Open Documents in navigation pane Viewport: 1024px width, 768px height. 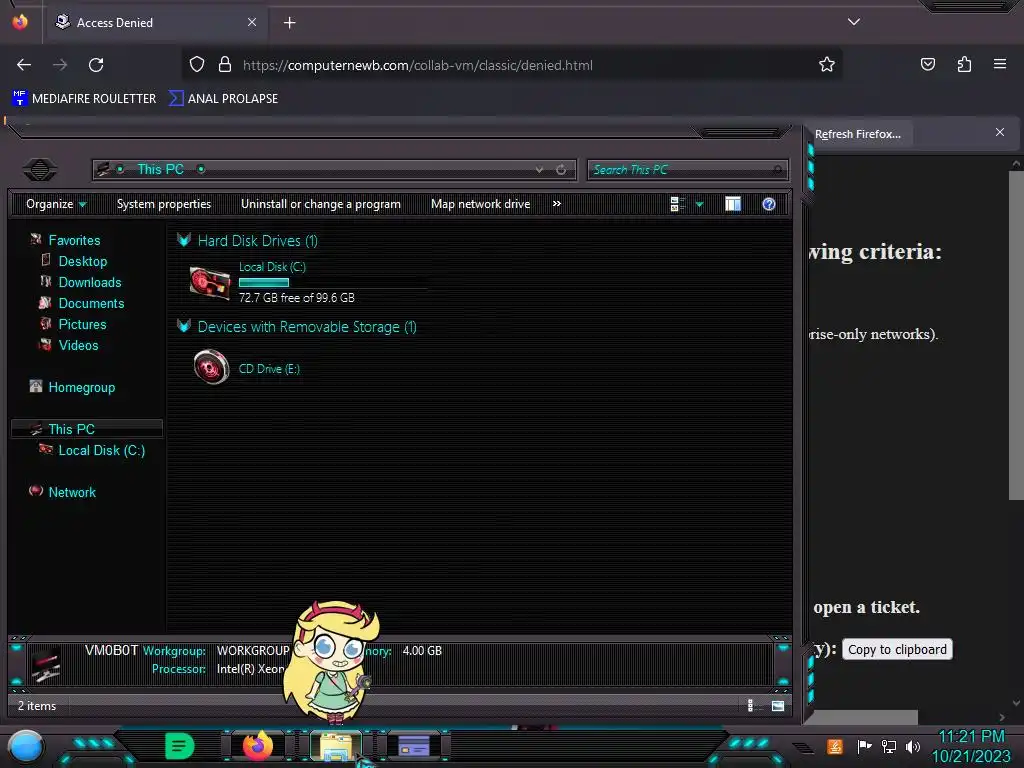click(91, 303)
